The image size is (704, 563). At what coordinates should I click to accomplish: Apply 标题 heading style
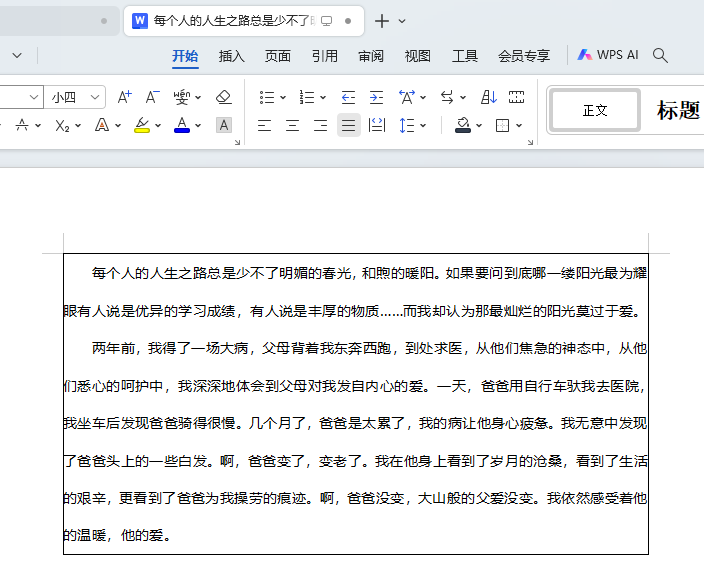pos(678,110)
